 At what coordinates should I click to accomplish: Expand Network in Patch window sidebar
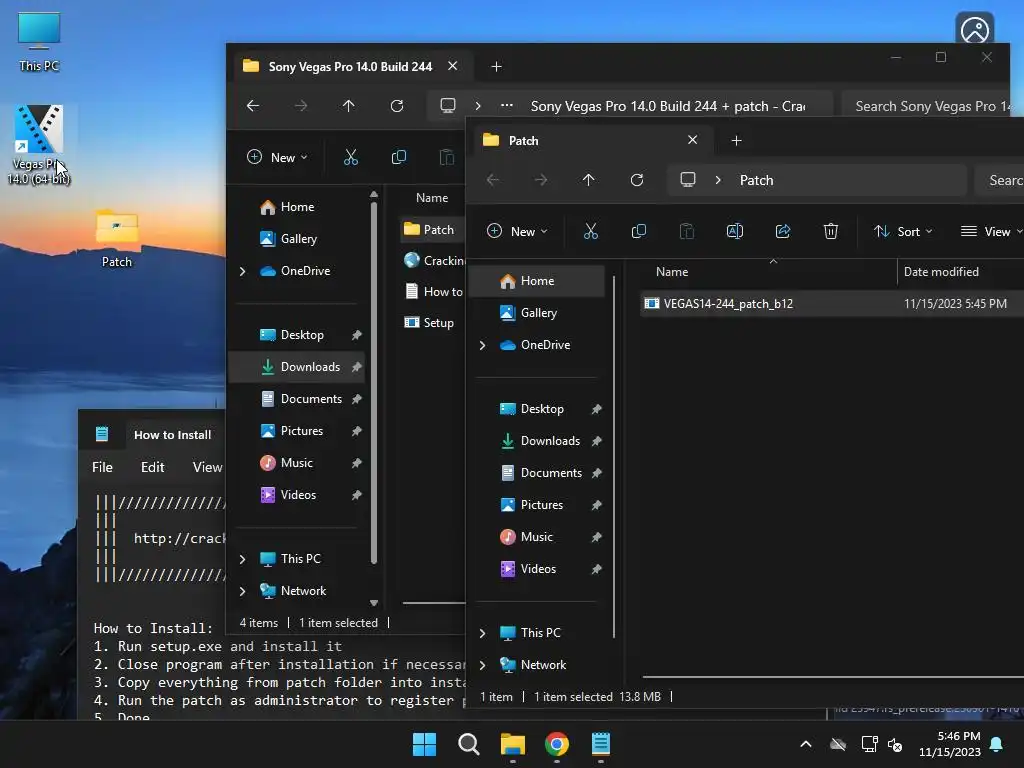click(483, 665)
